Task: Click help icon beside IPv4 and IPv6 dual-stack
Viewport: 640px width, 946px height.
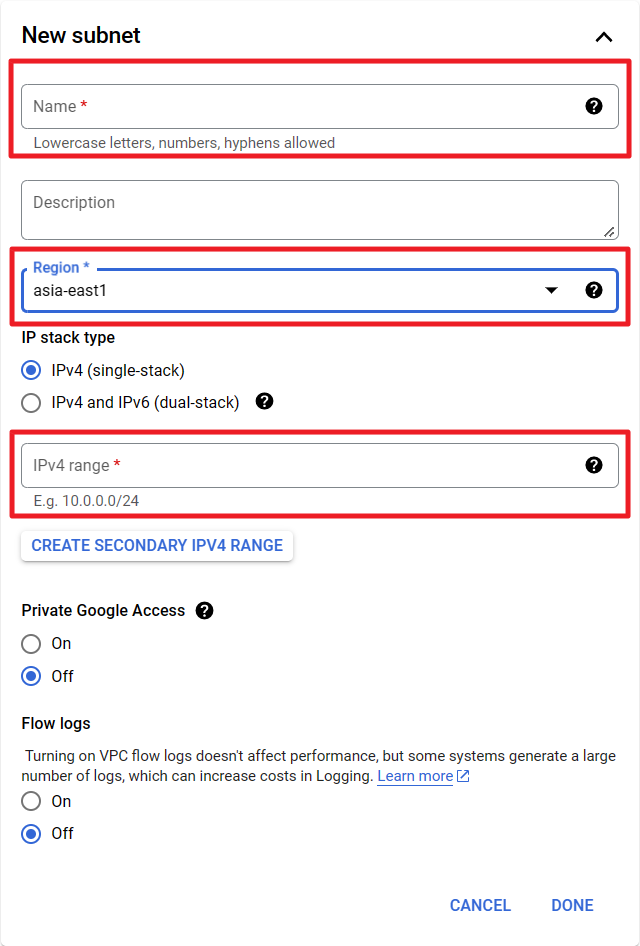Action: [x=265, y=402]
